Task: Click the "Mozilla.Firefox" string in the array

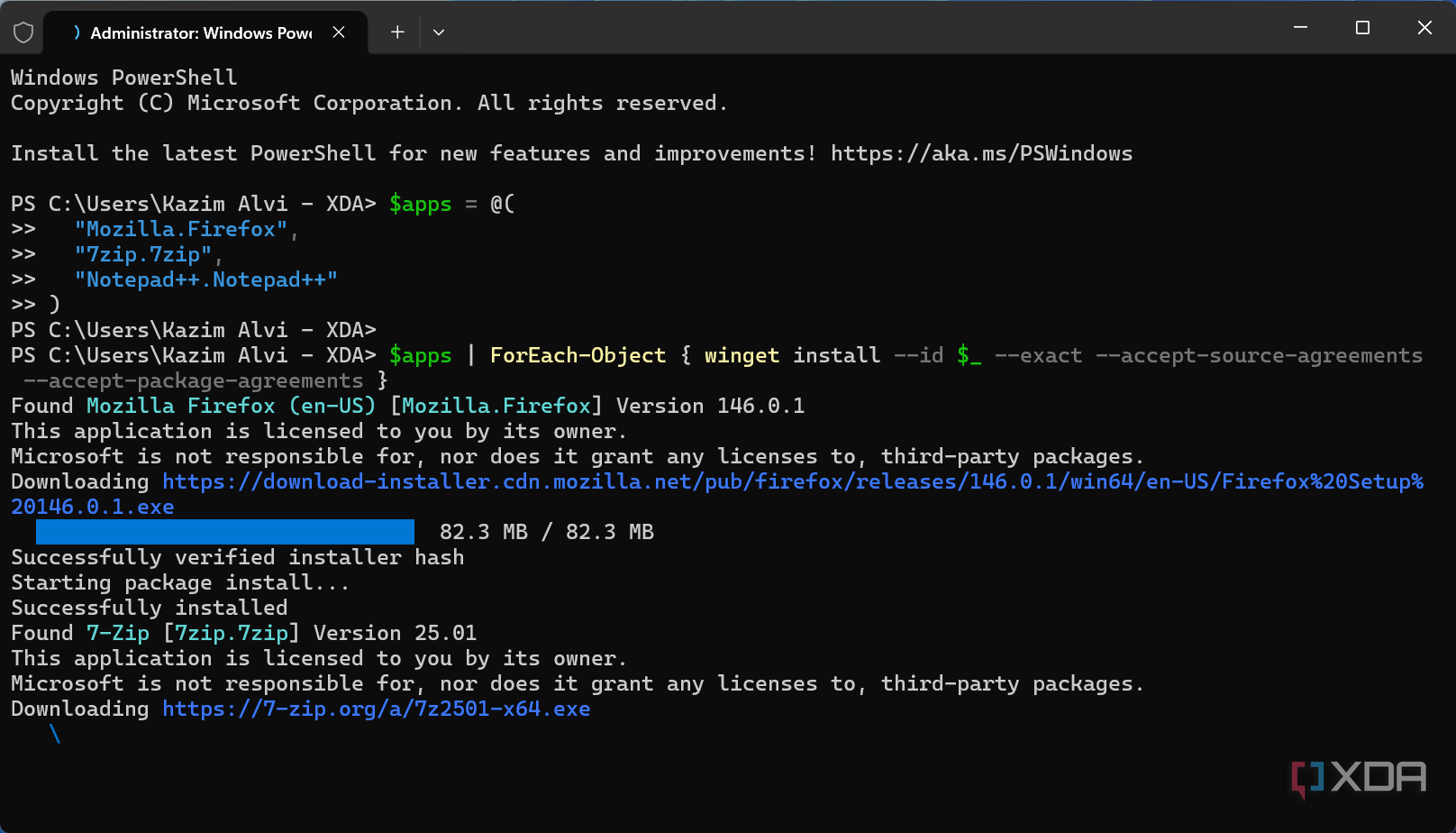Action: [181, 229]
